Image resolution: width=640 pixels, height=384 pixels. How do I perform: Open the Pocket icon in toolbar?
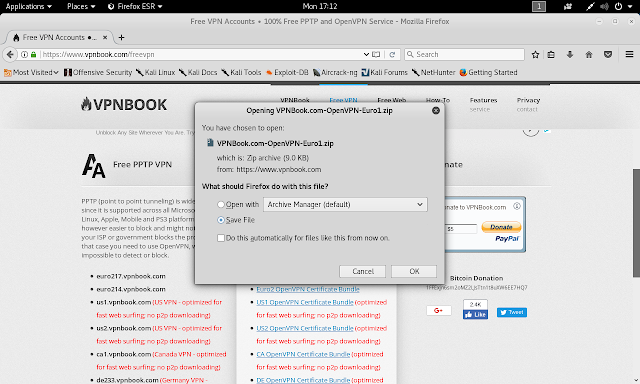(608, 54)
